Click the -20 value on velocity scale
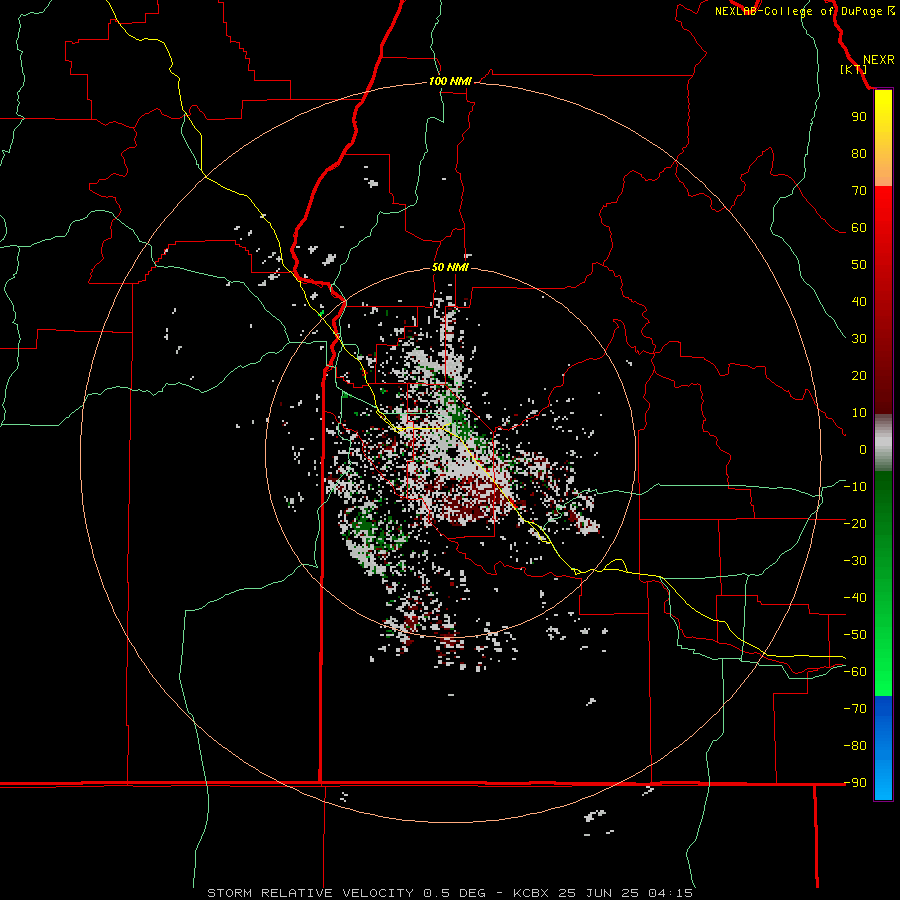Image resolution: width=900 pixels, height=900 pixels. click(855, 523)
